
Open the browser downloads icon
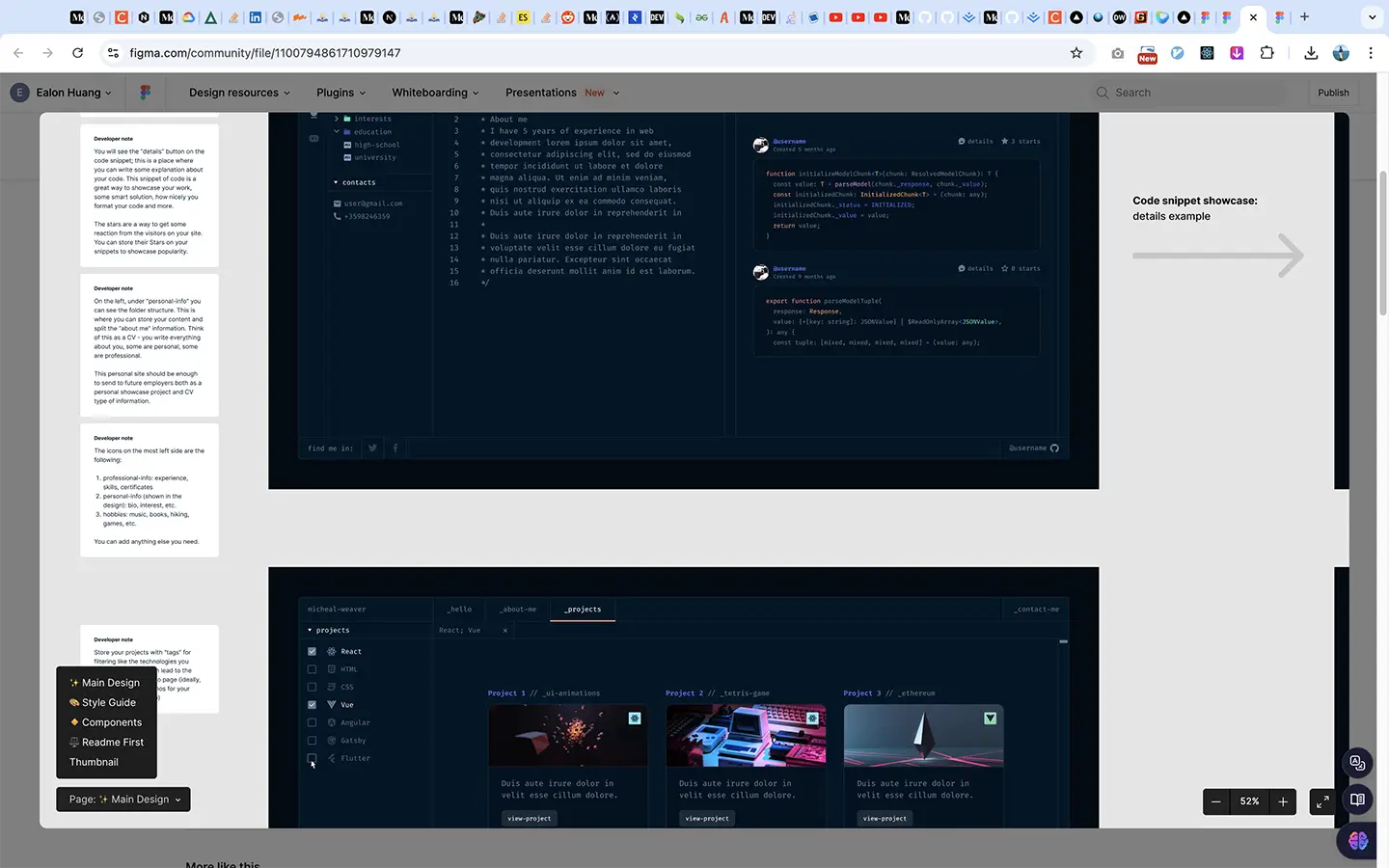1311,53
